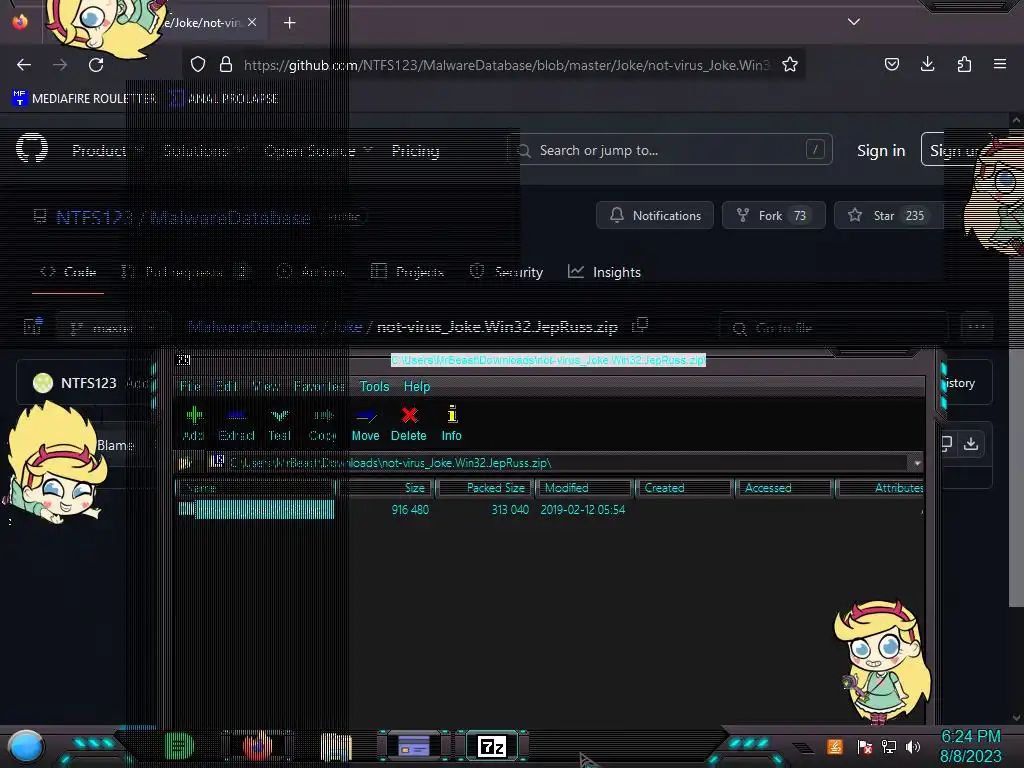
Task: Open the Firefox extensions icon
Action: pos(964,64)
